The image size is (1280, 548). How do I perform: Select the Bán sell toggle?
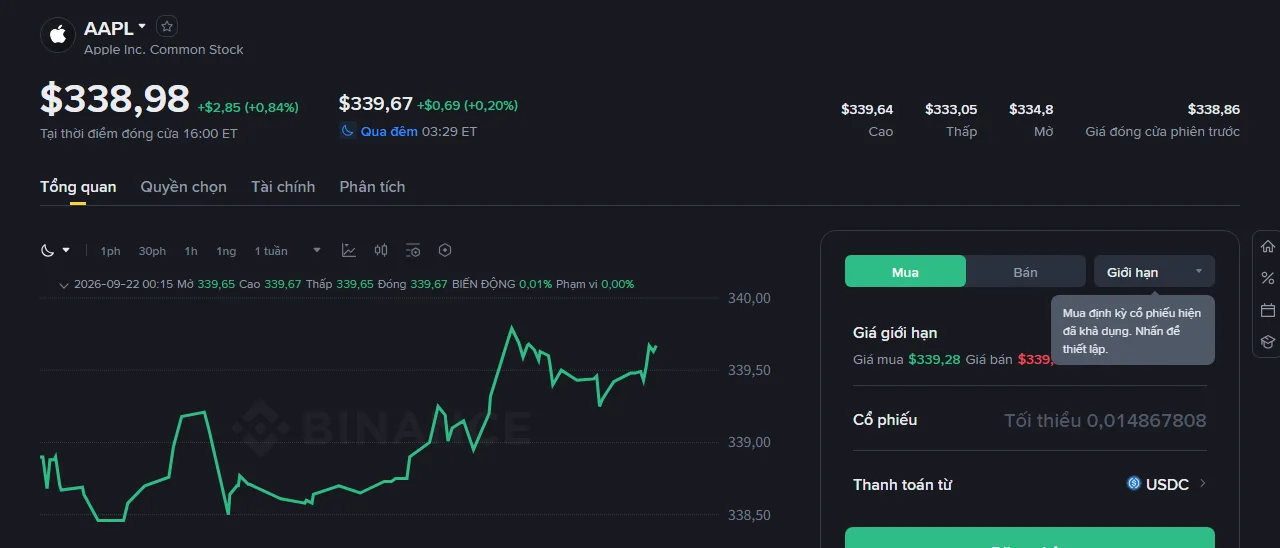[1025, 272]
